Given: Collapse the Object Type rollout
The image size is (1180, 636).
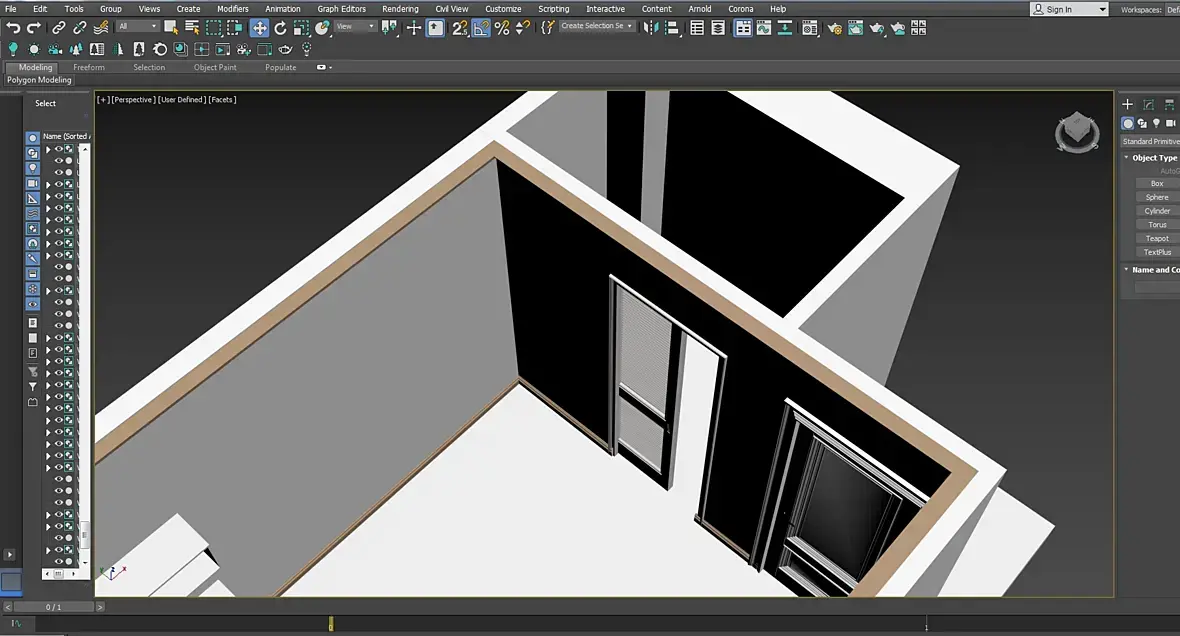Looking at the screenshot, I should 1150,158.
